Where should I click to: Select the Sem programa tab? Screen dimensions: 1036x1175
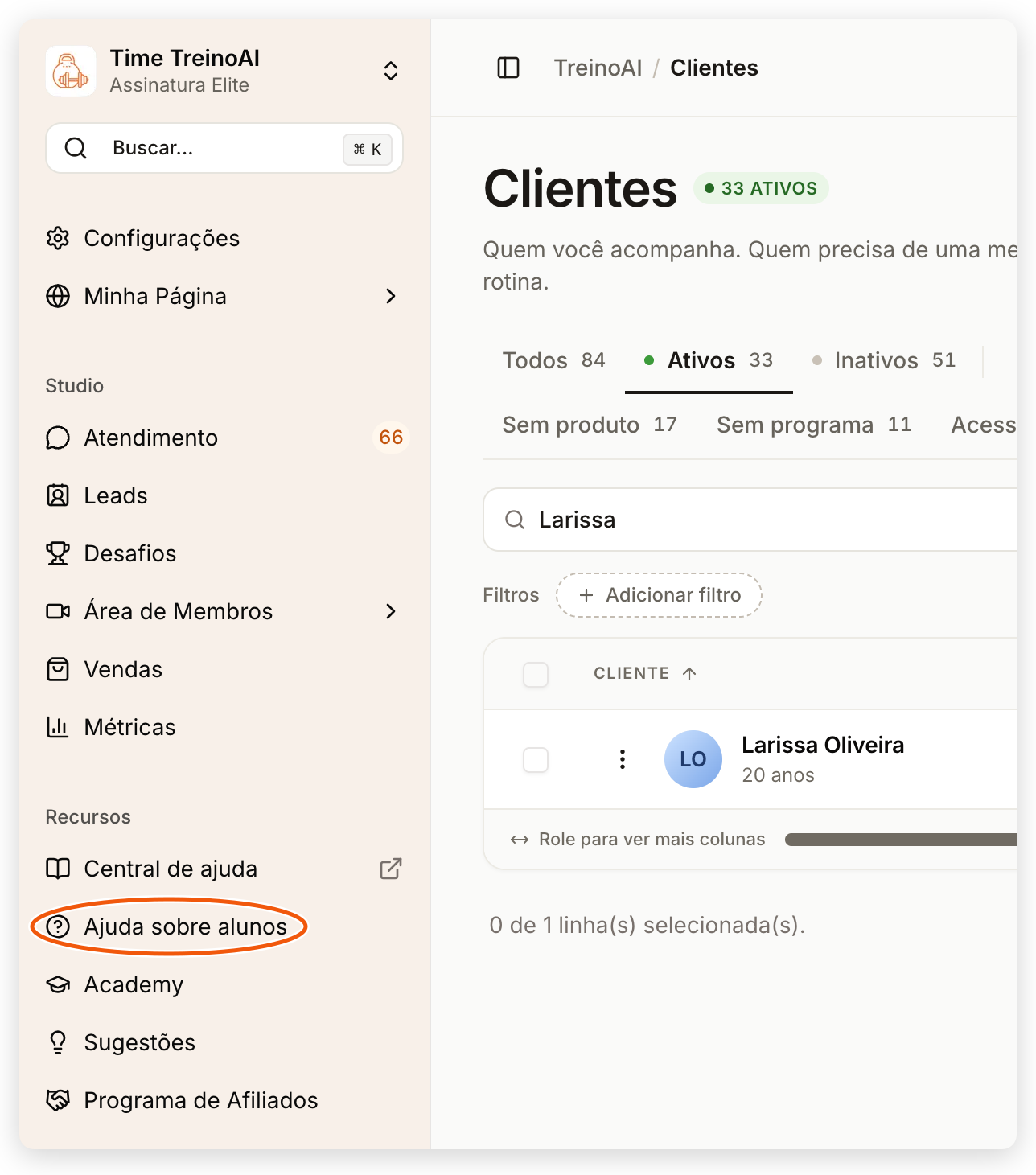point(814,425)
